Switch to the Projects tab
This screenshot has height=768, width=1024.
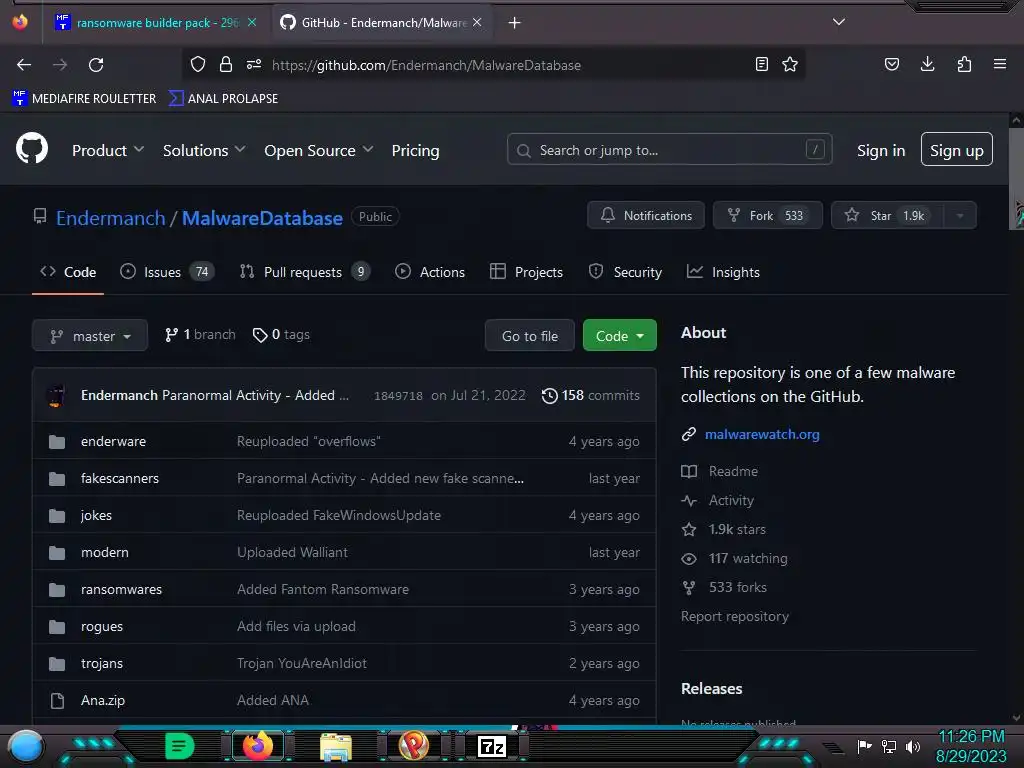526,272
